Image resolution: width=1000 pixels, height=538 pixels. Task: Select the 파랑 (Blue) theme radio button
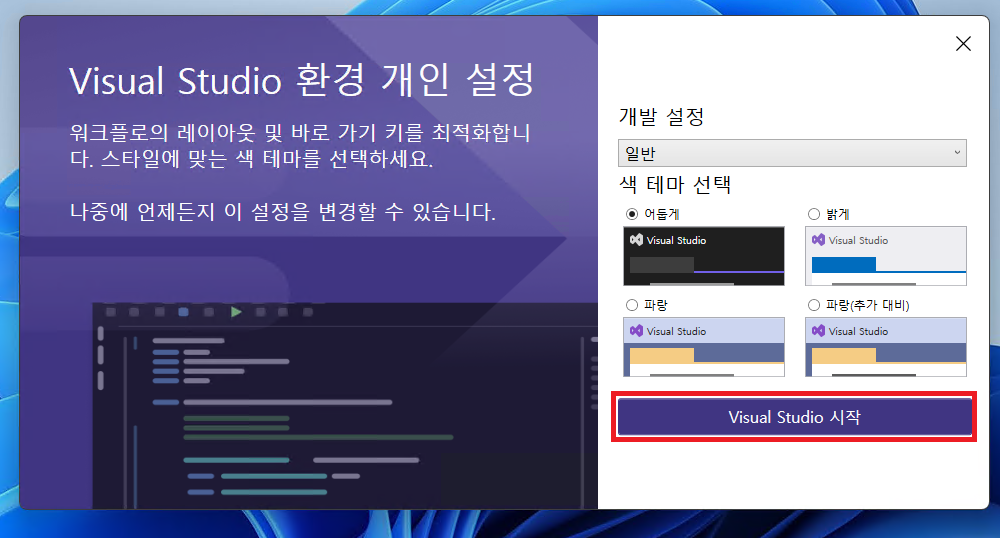[631, 304]
